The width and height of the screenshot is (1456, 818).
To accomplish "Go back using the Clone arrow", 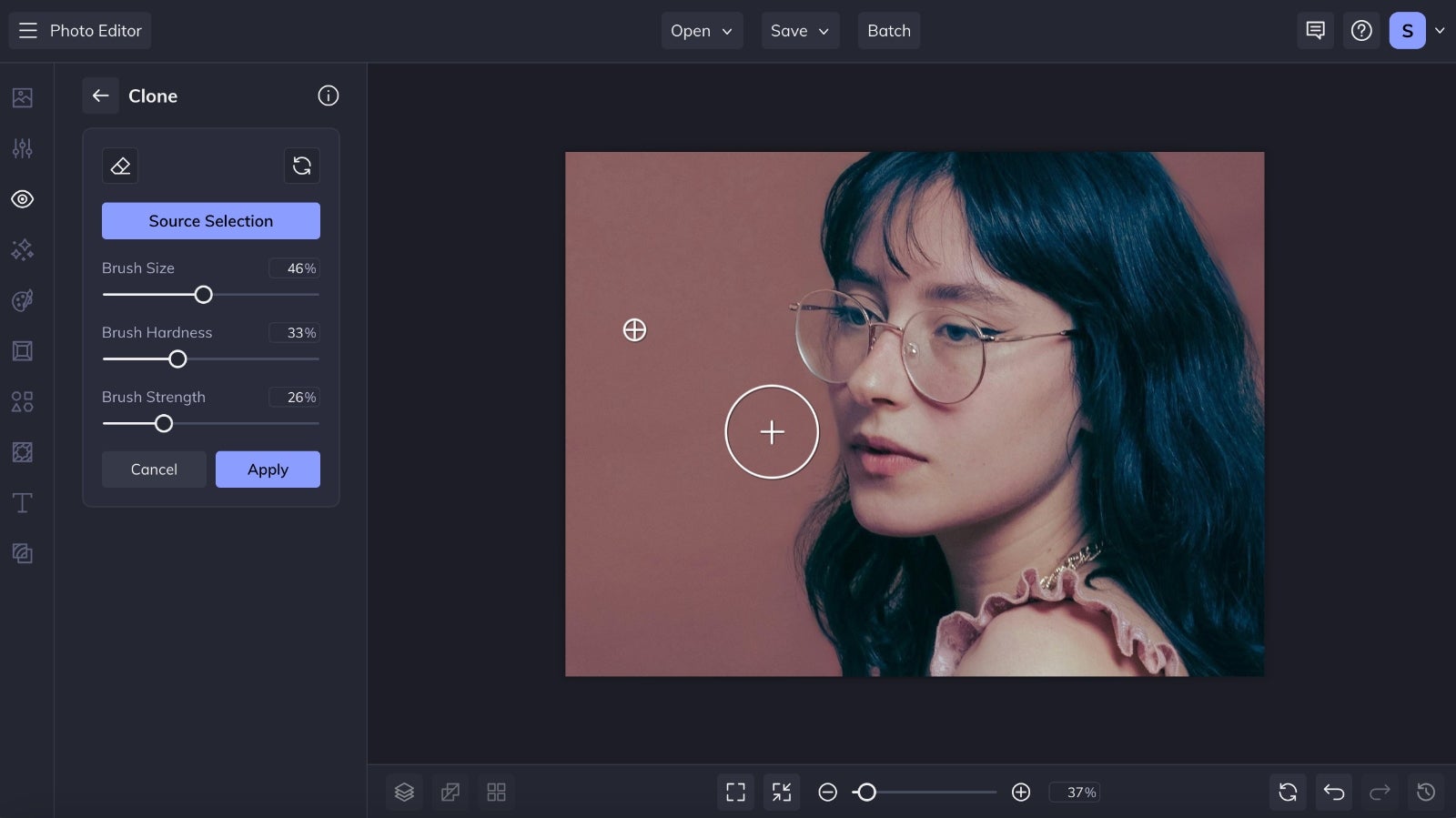I will click(x=100, y=96).
